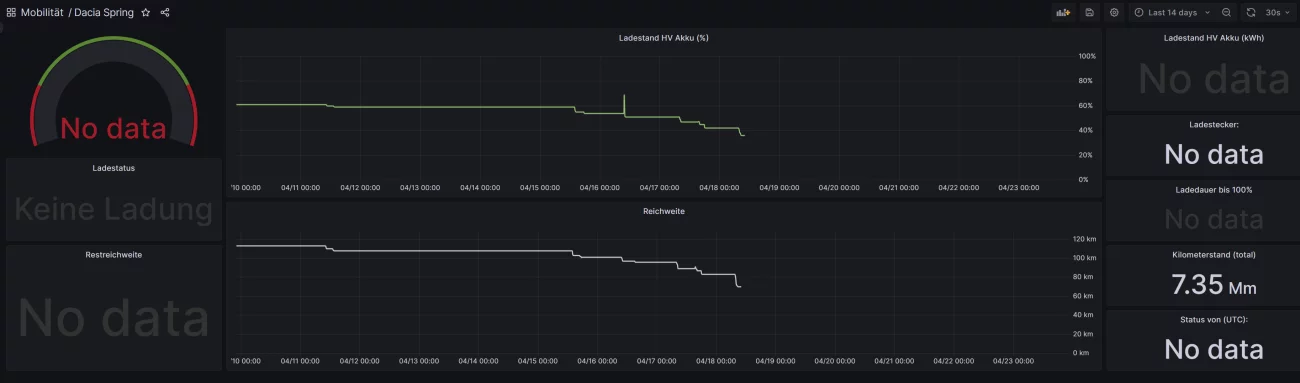Open the dashboards grid icon

(x=11, y=12)
